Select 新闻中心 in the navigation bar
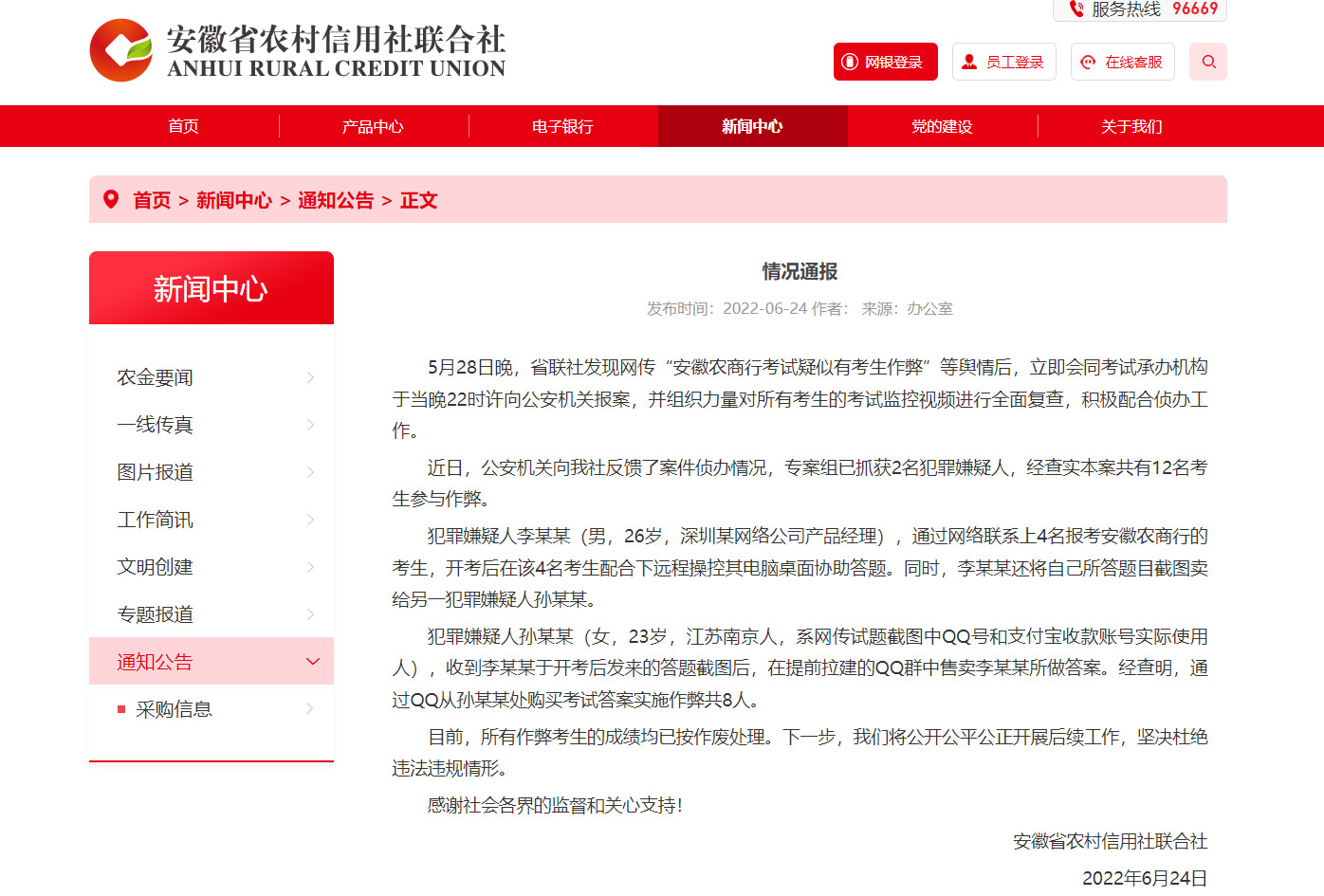 (x=753, y=126)
